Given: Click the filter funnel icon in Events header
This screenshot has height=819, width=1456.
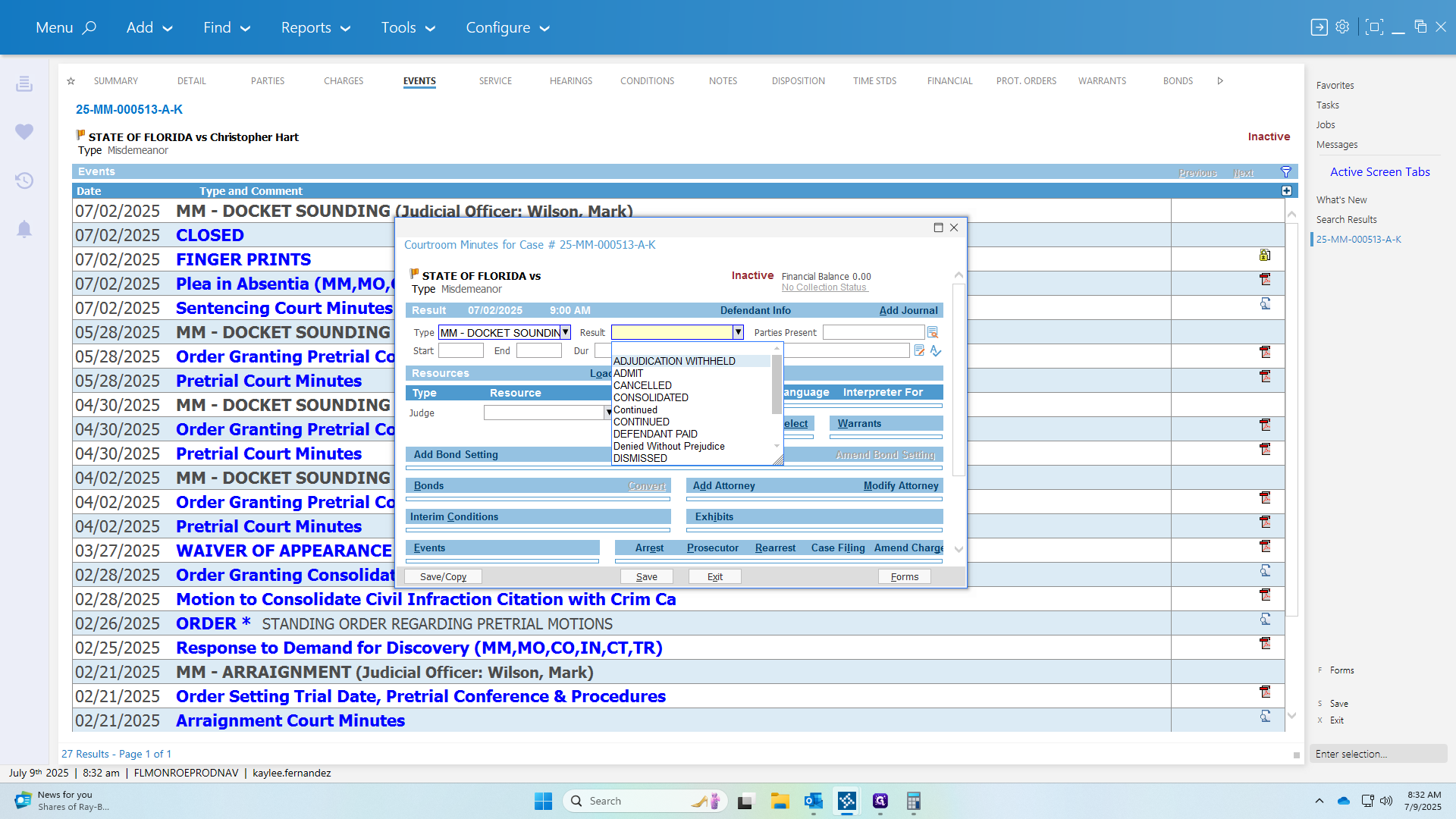Looking at the screenshot, I should pos(1285,171).
